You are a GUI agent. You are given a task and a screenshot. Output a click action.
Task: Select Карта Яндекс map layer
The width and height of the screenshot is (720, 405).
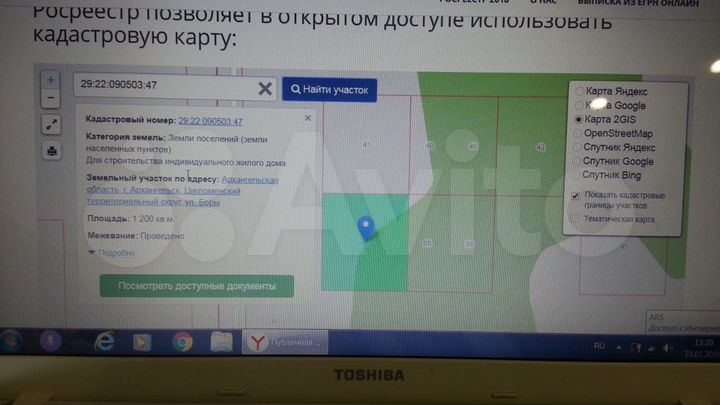pos(612,91)
